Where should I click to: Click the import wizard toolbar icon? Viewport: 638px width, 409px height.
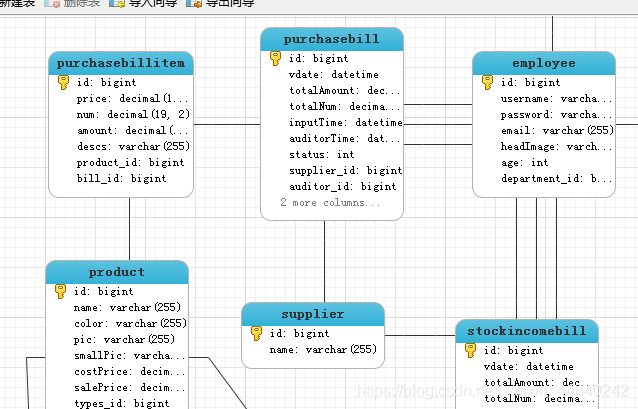[x=117, y=3]
